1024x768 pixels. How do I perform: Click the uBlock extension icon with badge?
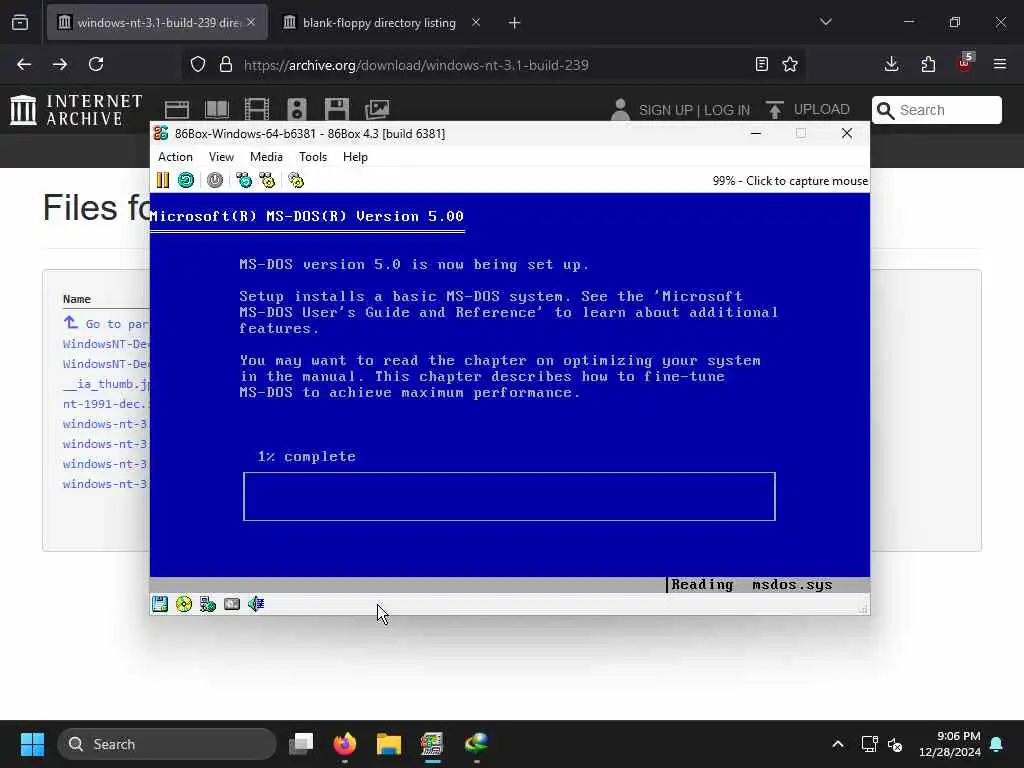(x=965, y=63)
